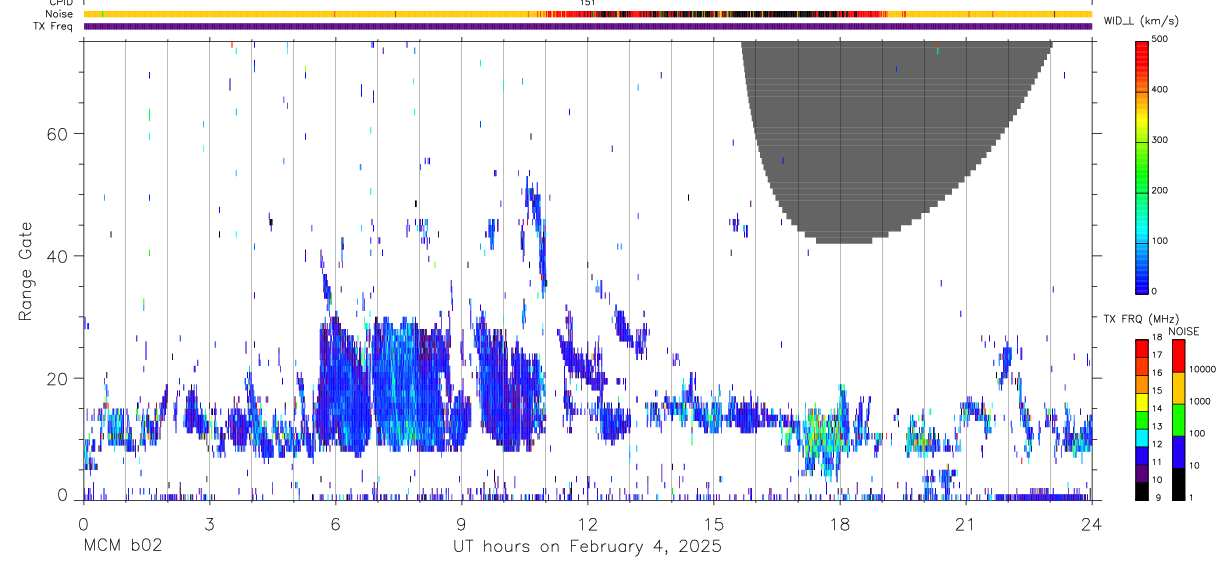Click the "3" tick label on the time axis

click(209, 523)
